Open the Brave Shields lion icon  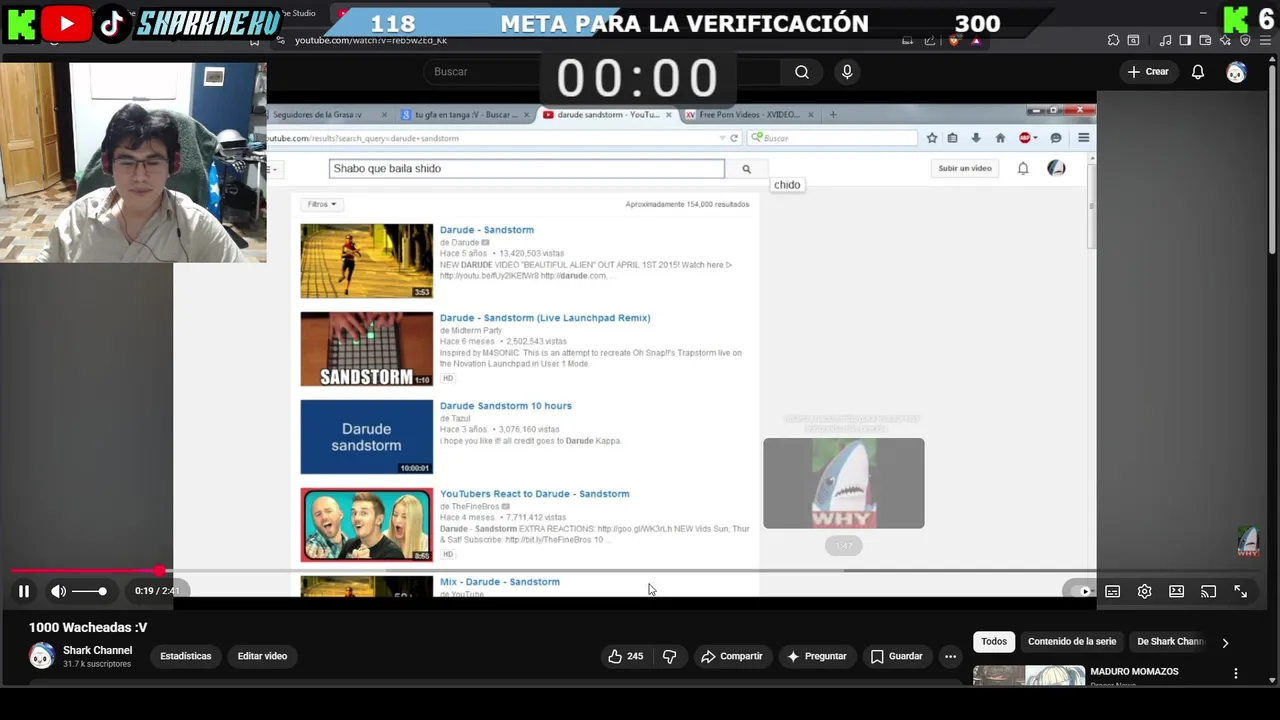953,41
